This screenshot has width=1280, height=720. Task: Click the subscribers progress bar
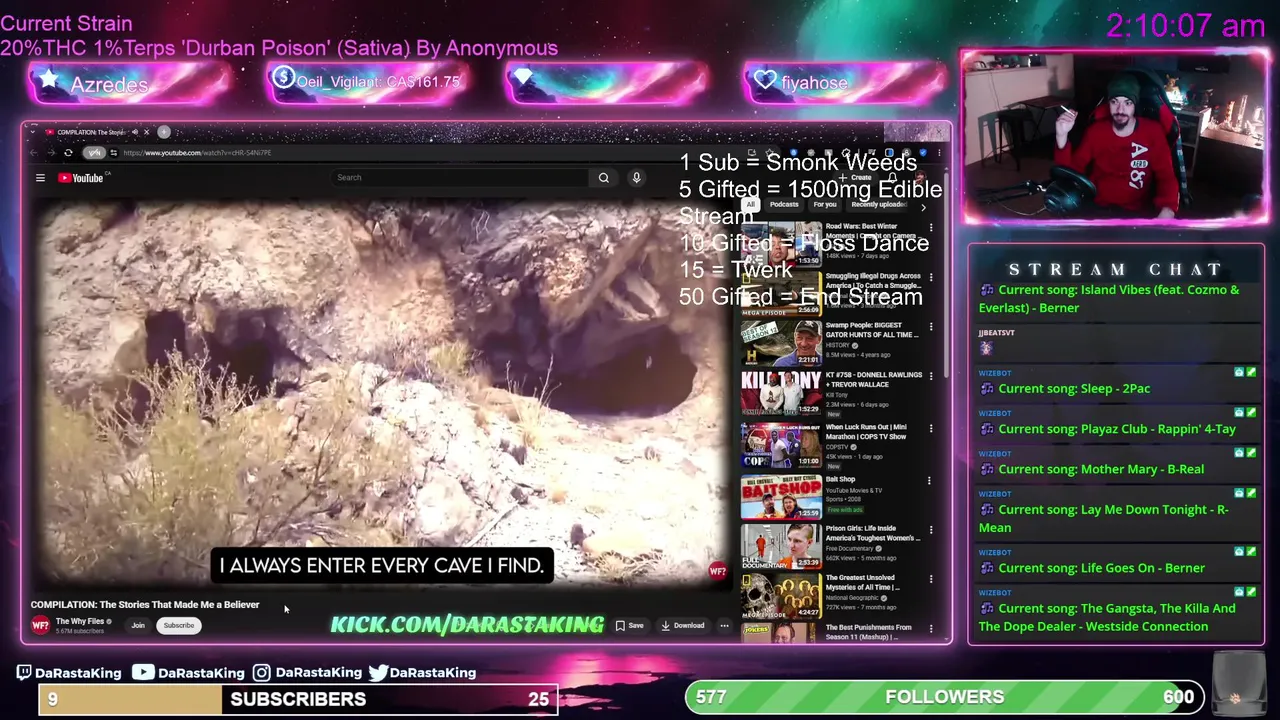coord(298,699)
